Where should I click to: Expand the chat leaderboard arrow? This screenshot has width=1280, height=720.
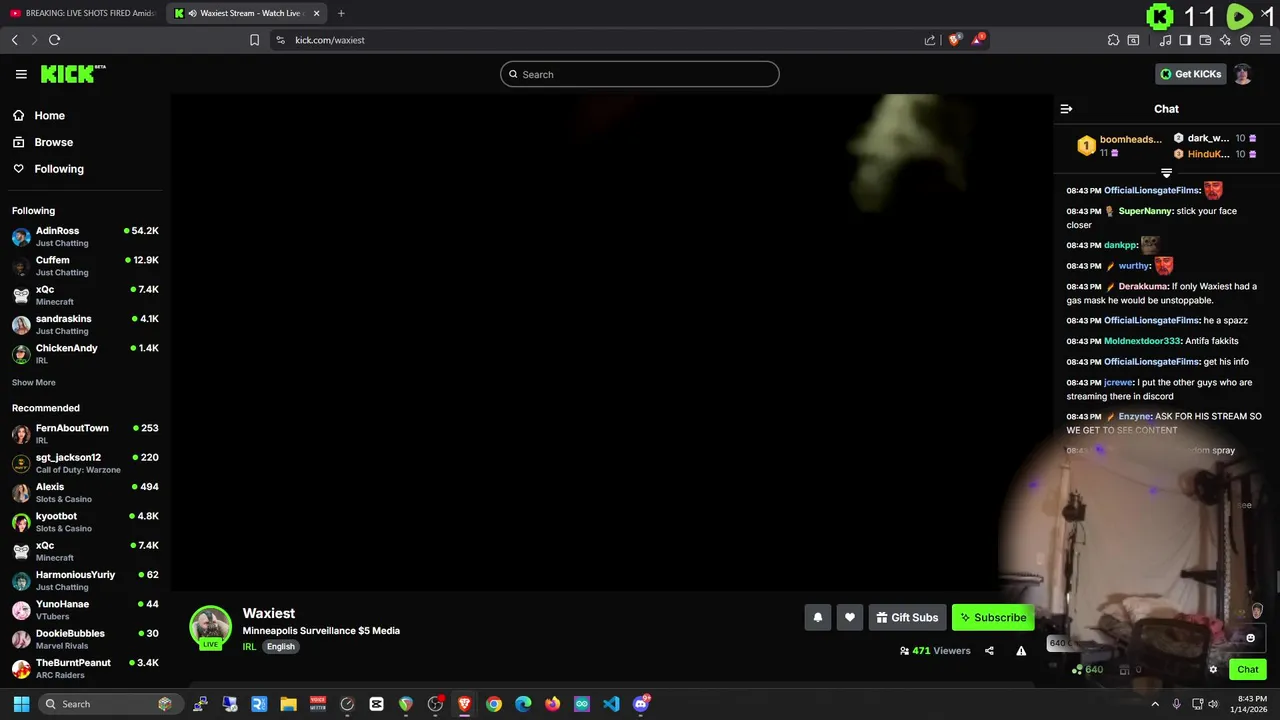[1166, 173]
